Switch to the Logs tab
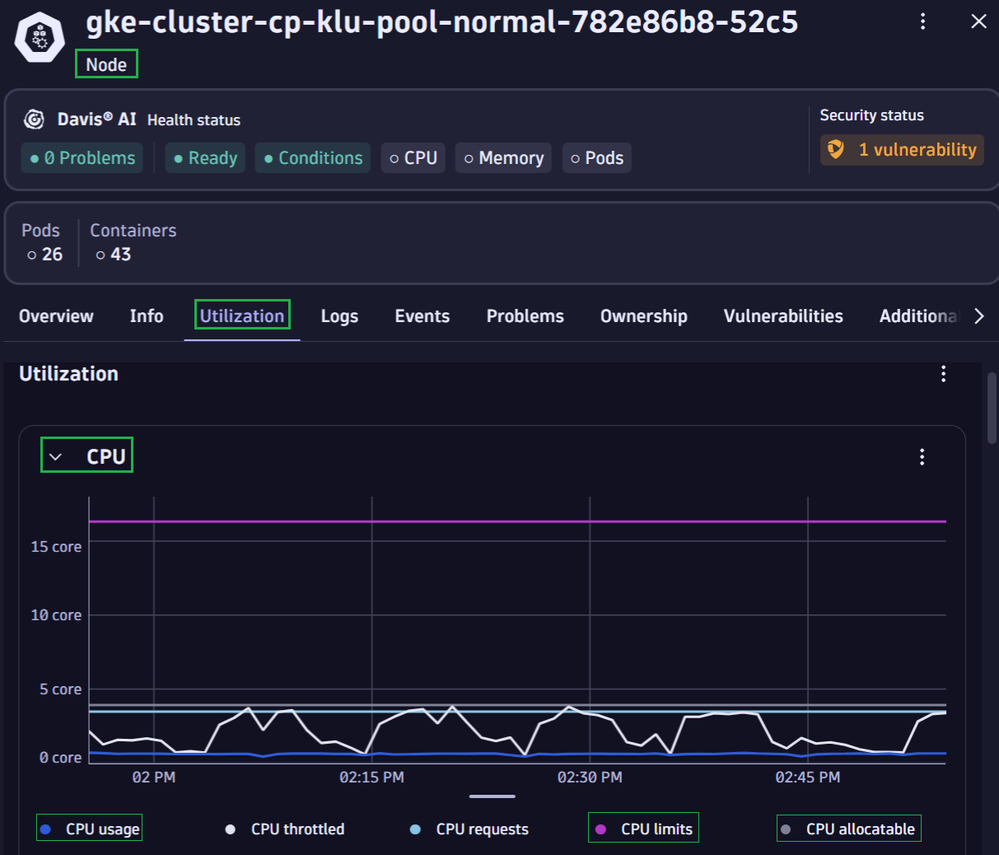 (x=339, y=316)
